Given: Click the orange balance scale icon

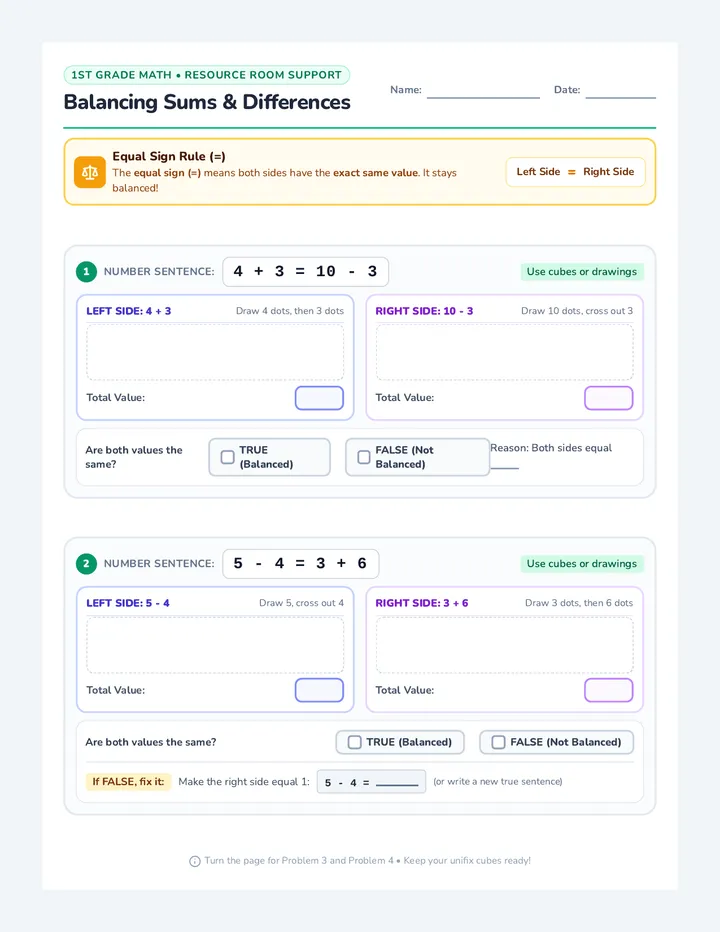Looking at the screenshot, I should click(90, 172).
